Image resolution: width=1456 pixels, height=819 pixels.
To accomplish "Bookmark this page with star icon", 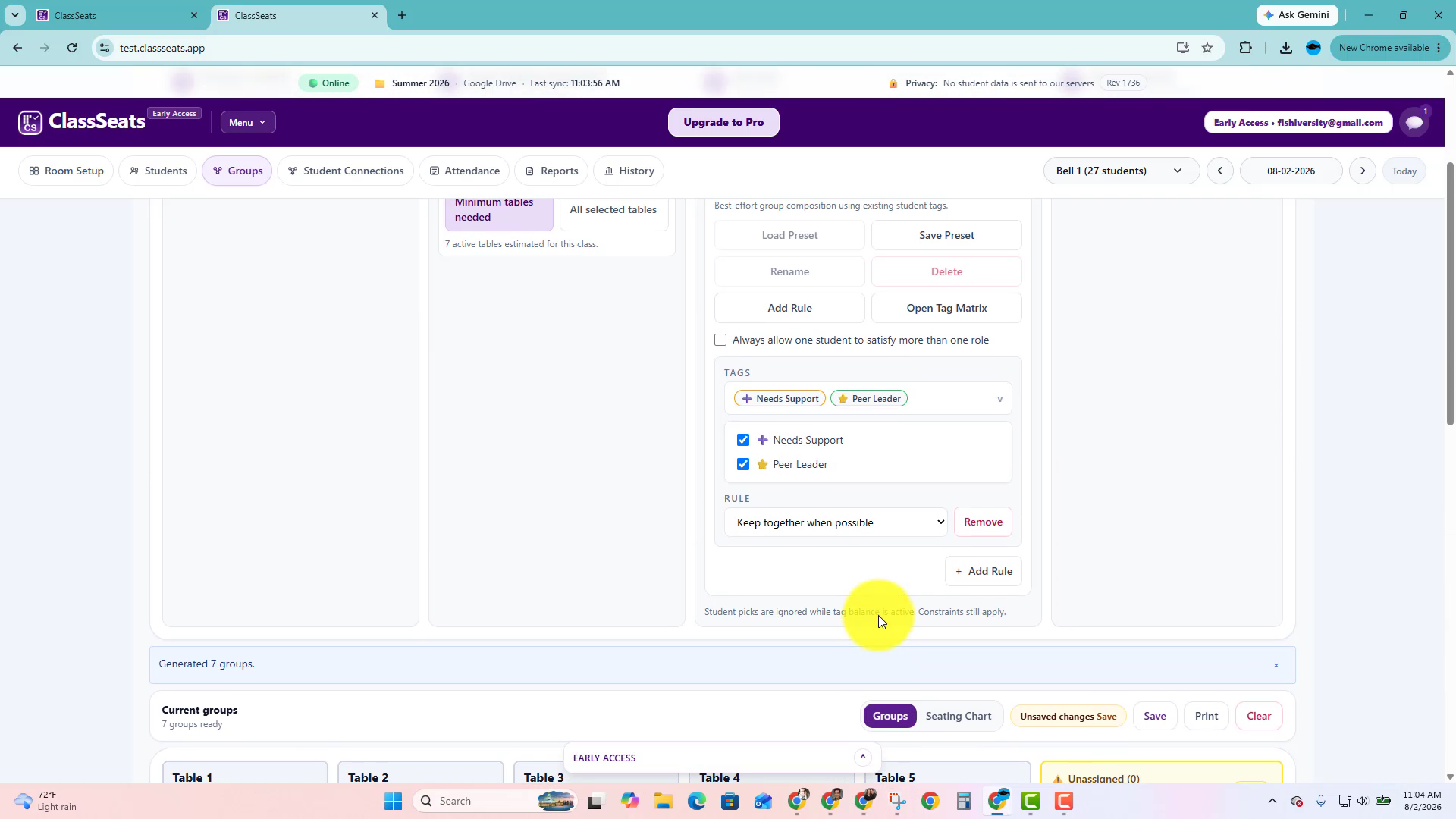I will click(x=1207, y=48).
